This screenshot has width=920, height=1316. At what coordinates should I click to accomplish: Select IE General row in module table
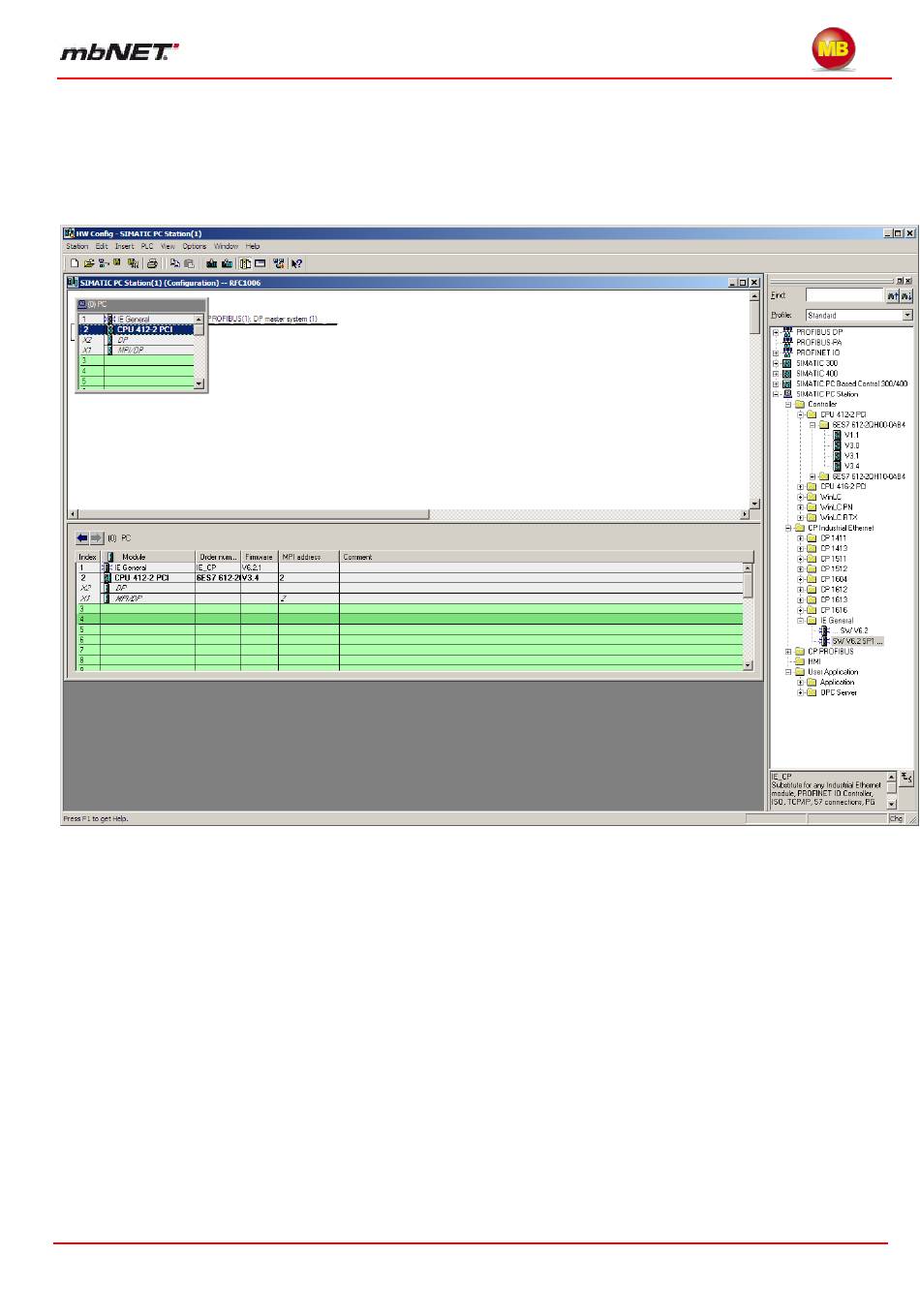pos(410,567)
